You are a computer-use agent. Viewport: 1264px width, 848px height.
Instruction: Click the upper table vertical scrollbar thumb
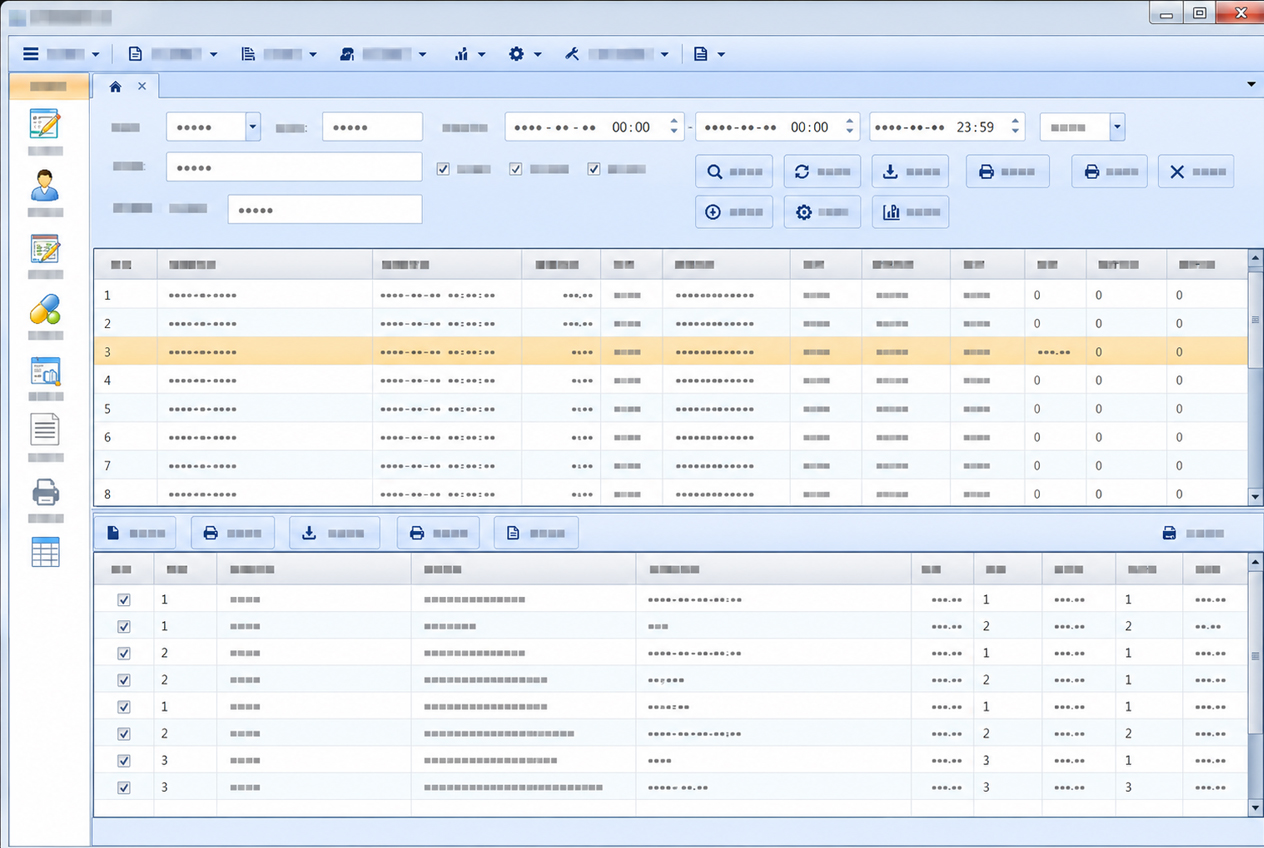click(x=1255, y=319)
